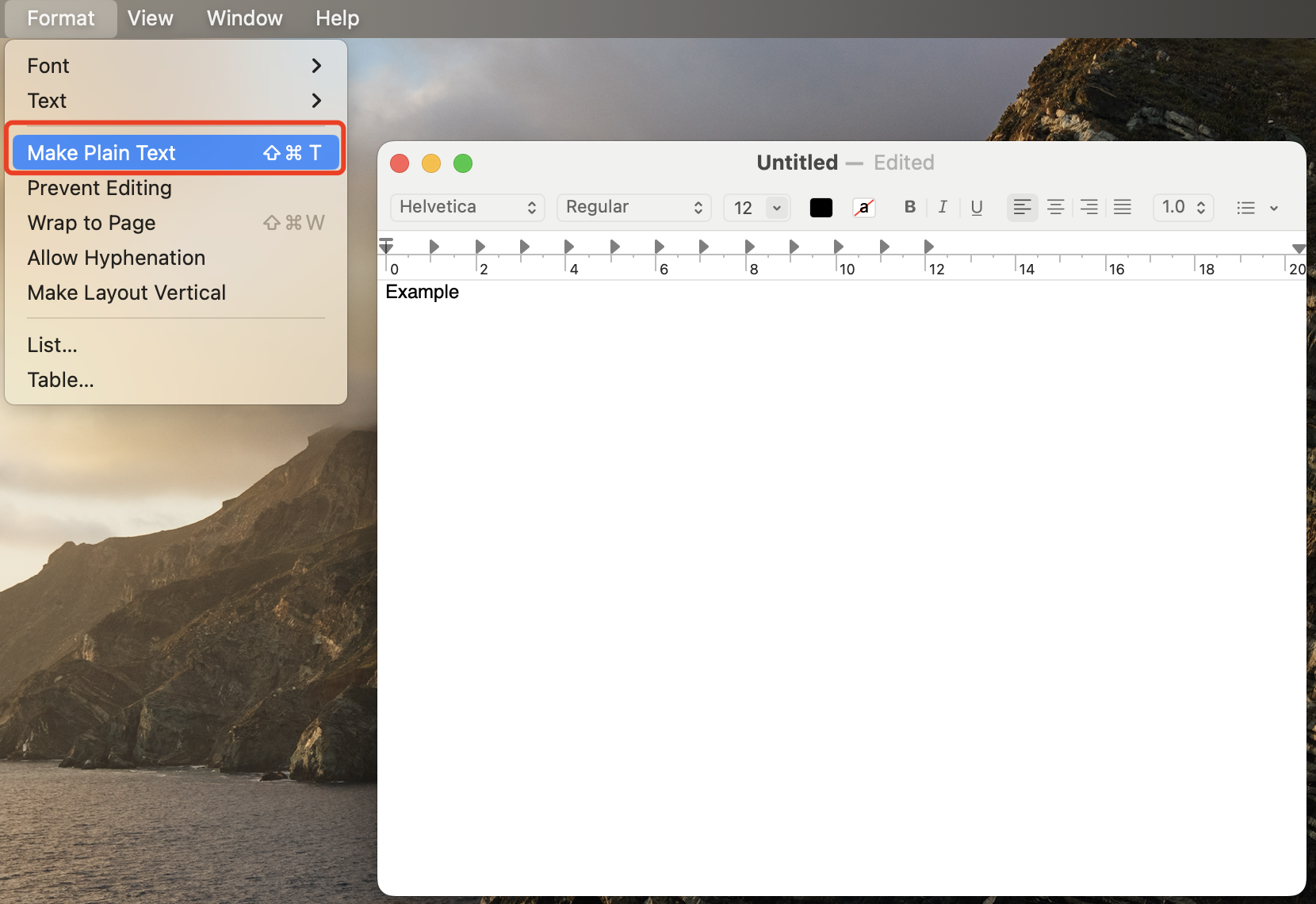Open the list bullets and numbering menu
1316x904 pixels.
[x=1257, y=208]
